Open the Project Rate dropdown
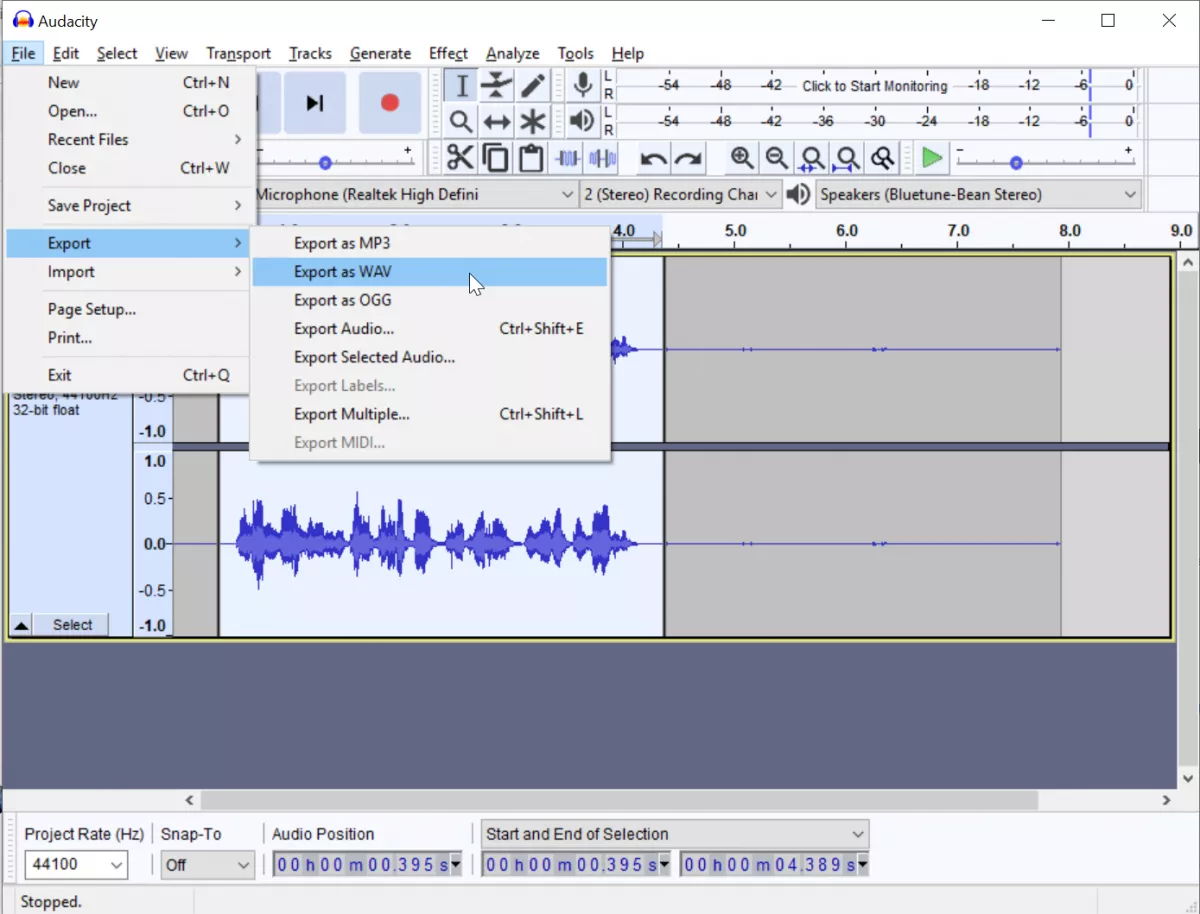 coord(76,864)
